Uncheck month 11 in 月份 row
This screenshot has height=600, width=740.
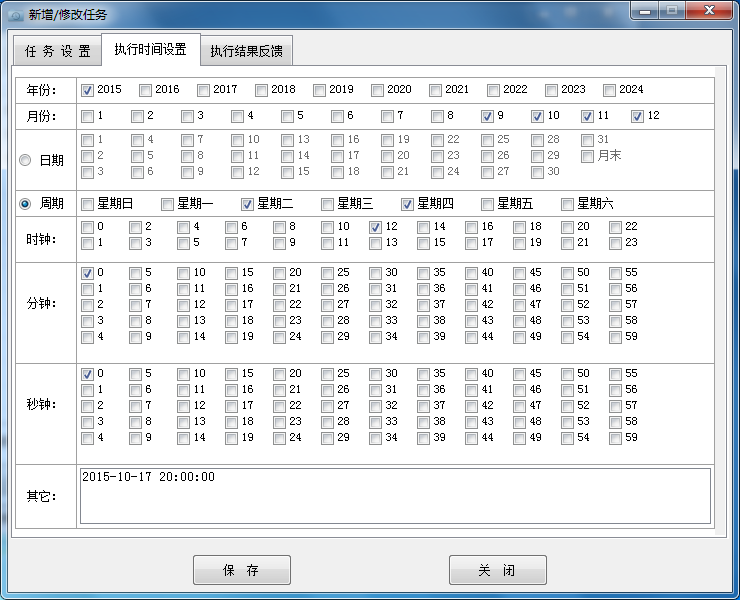coord(587,116)
